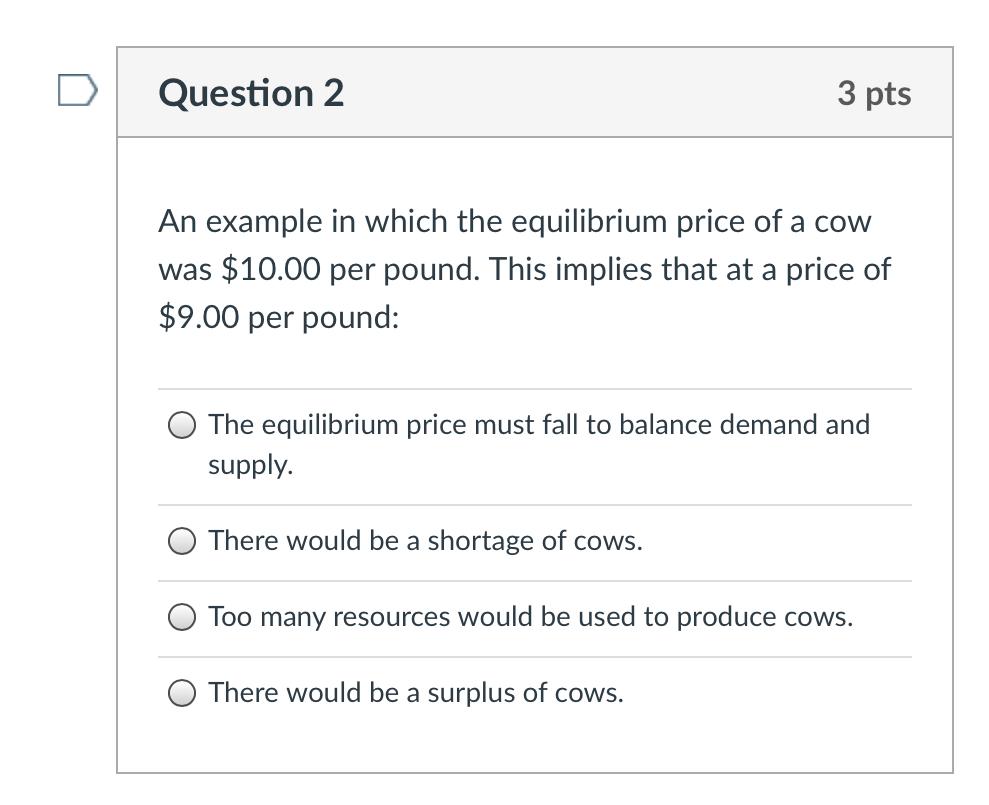The width and height of the screenshot is (989, 805).
Task: Click the "Question 2" heading
Action: 251,93
